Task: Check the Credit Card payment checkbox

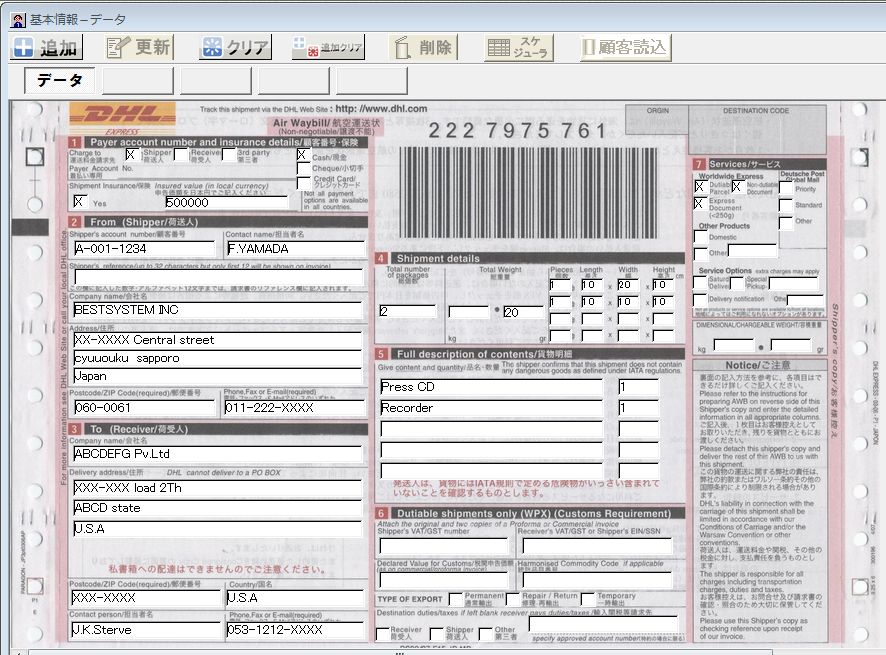Action: [x=303, y=183]
